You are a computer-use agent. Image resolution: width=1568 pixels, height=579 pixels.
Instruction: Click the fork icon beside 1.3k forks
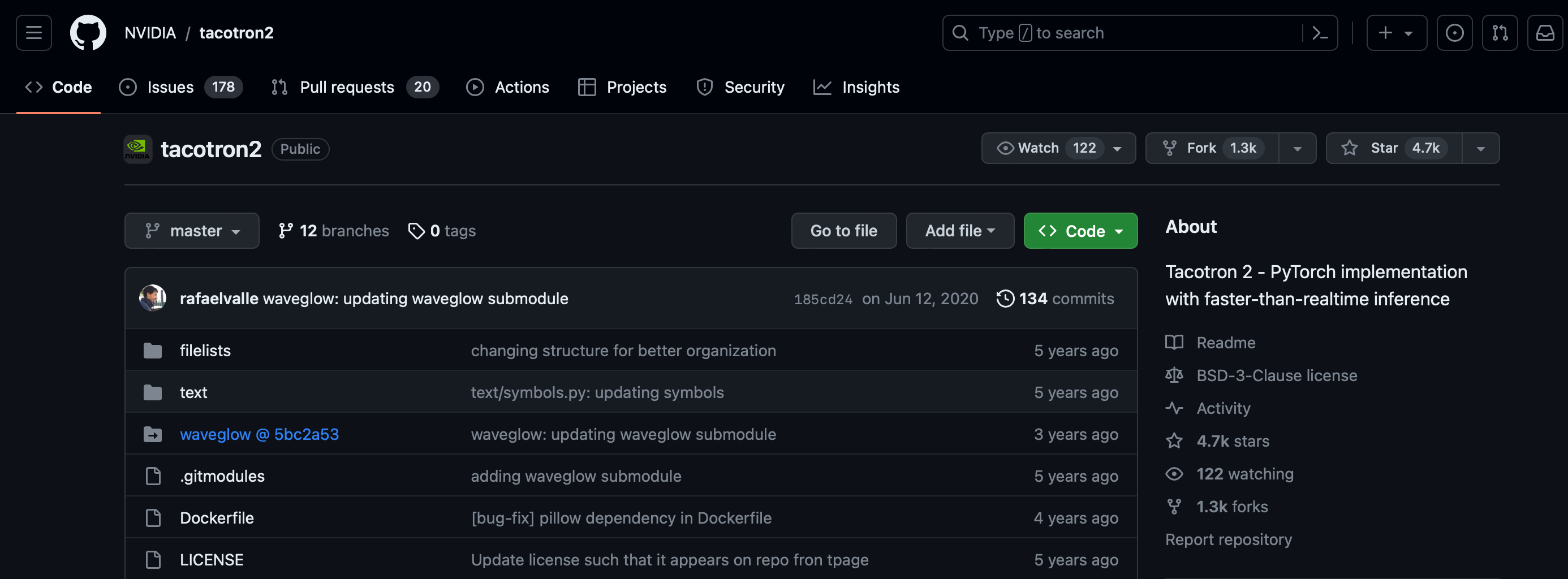[1174, 507]
